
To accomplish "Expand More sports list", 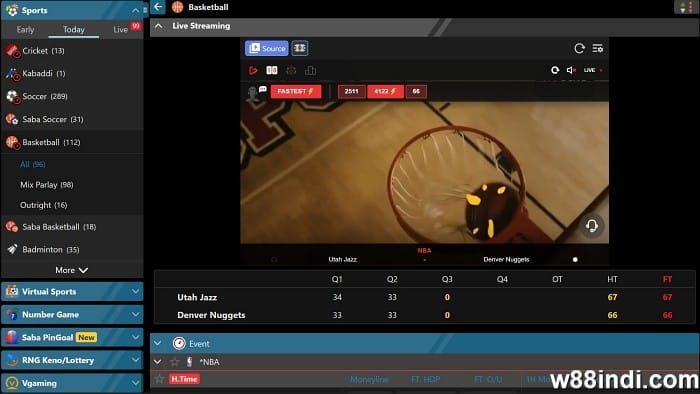I will 71,270.
